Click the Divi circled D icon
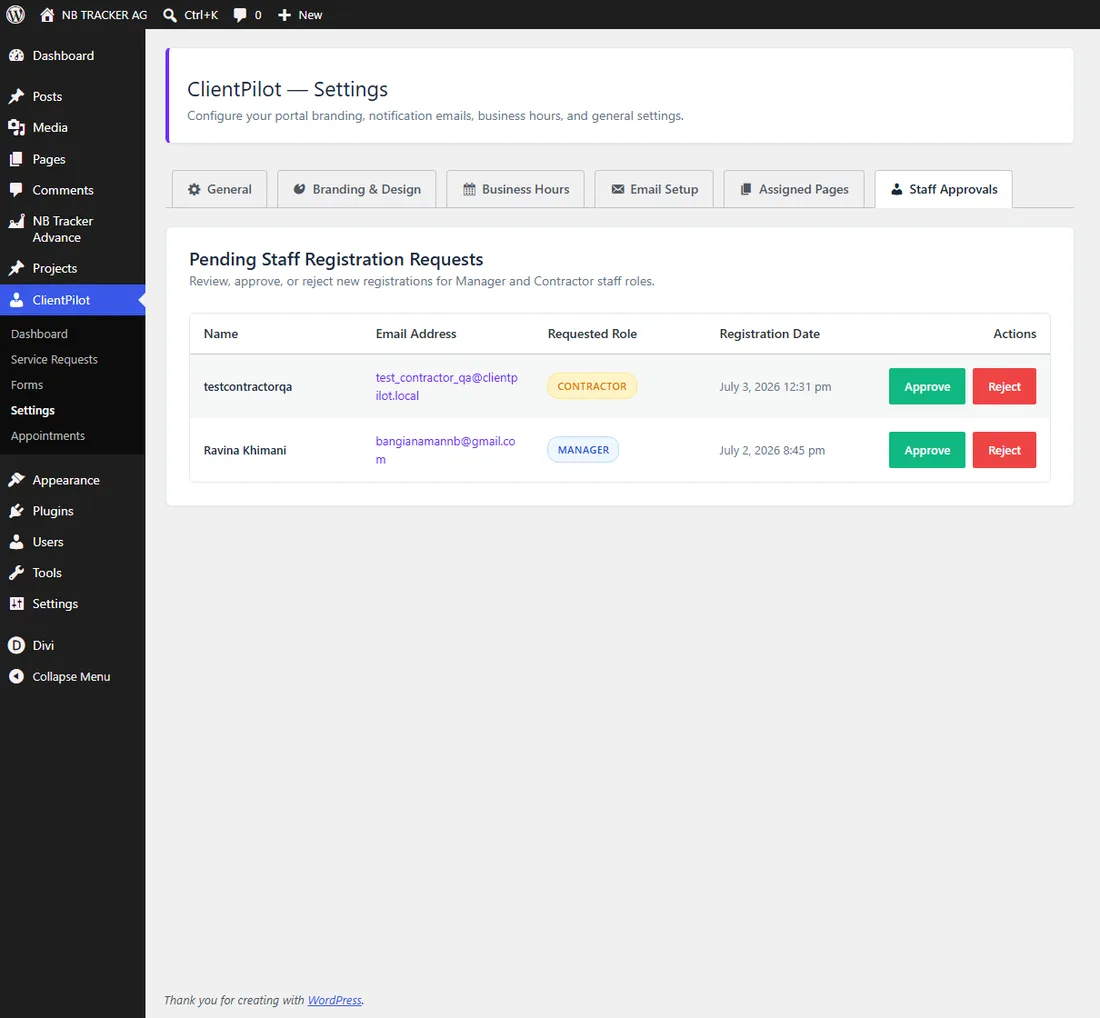The height and width of the screenshot is (1018, 1100). tap(16, 645)
